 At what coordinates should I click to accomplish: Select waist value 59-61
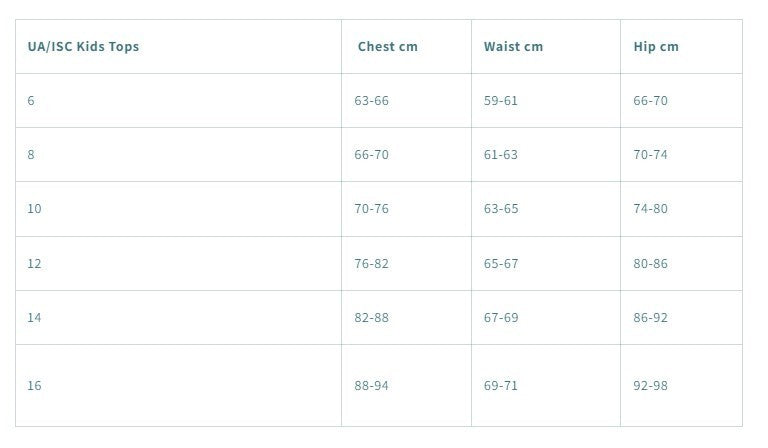[x=501, y=101]
